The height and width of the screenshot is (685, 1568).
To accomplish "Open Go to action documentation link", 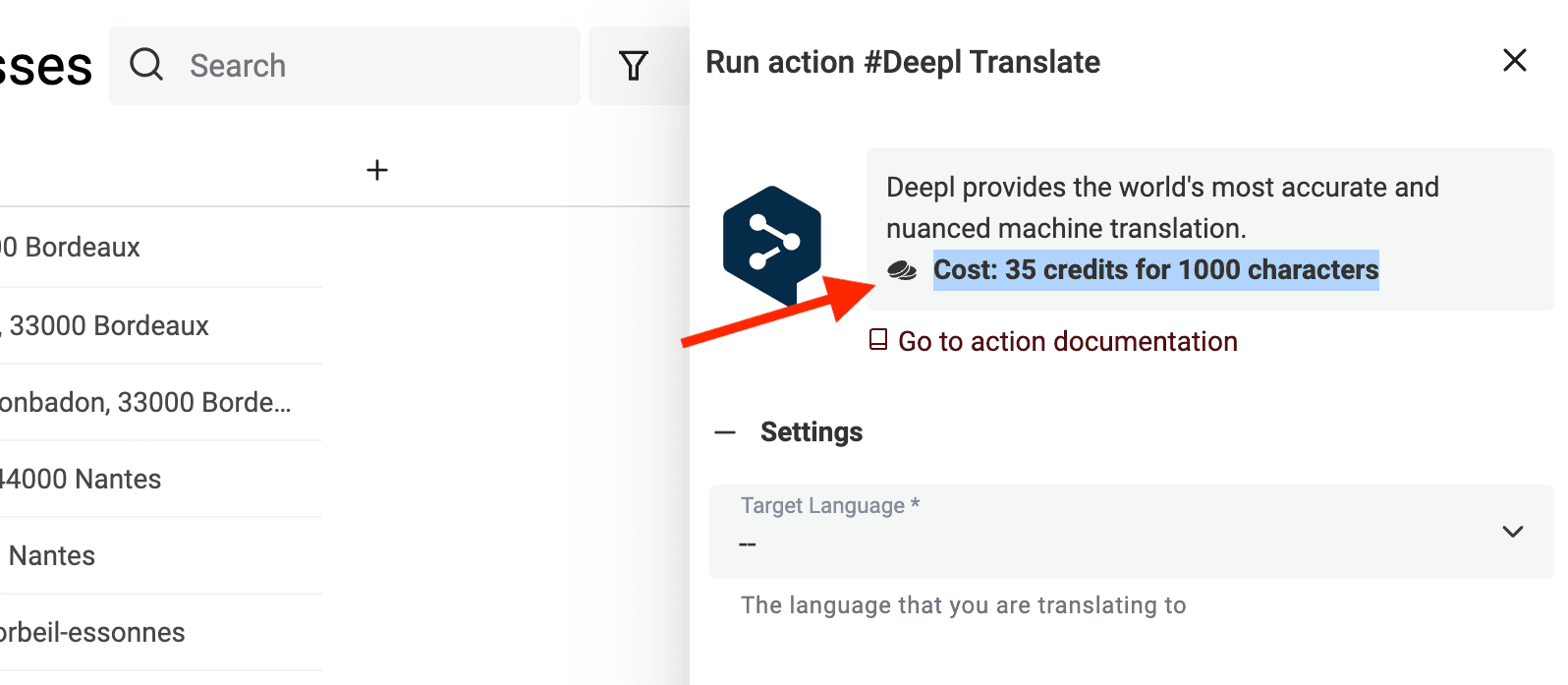I will 1067,341.
